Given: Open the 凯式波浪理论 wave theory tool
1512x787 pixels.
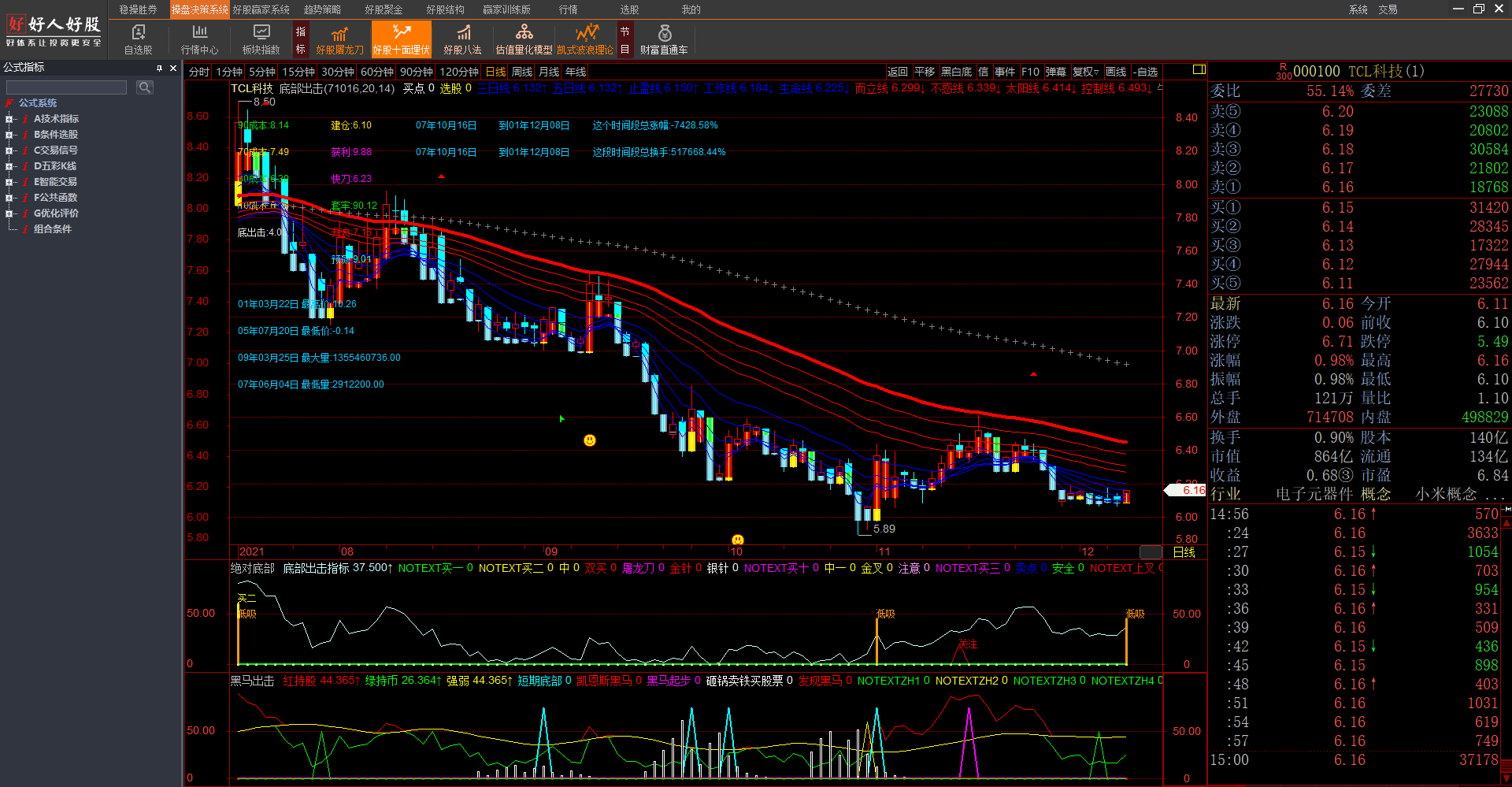Looking at the screenshot, I should [585, 39].
